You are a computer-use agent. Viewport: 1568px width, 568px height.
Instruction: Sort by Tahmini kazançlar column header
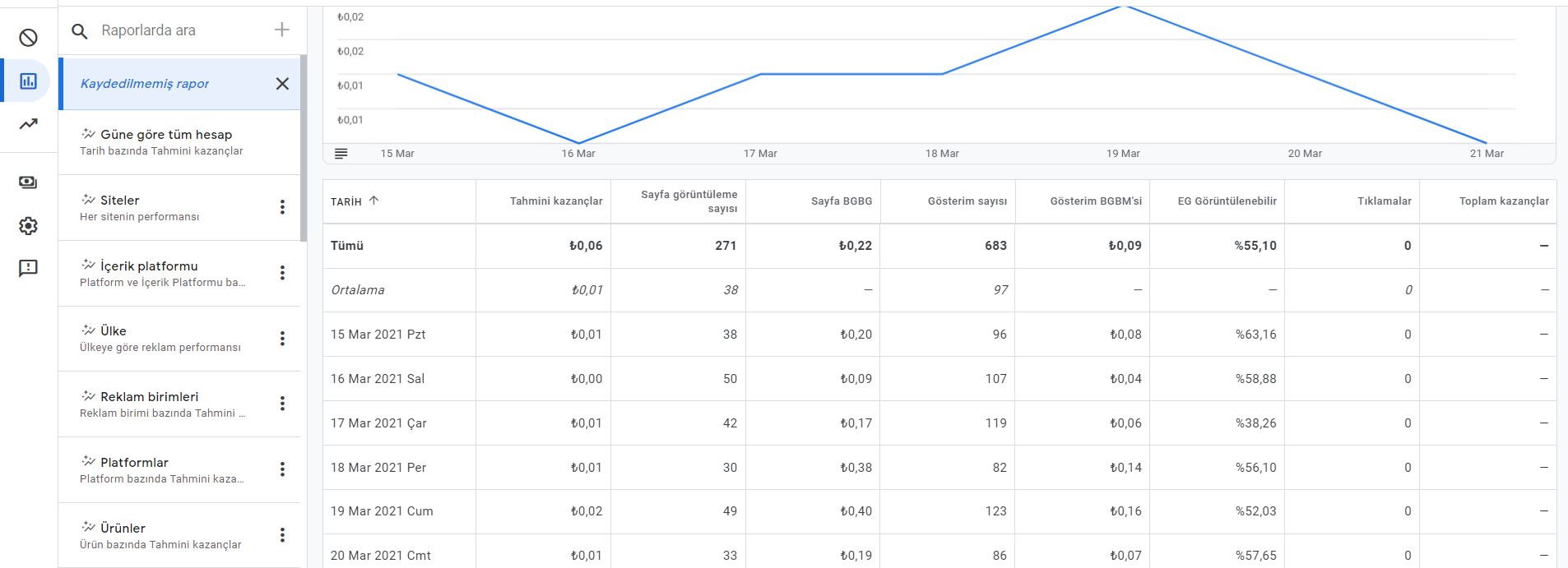click(556, 201)
